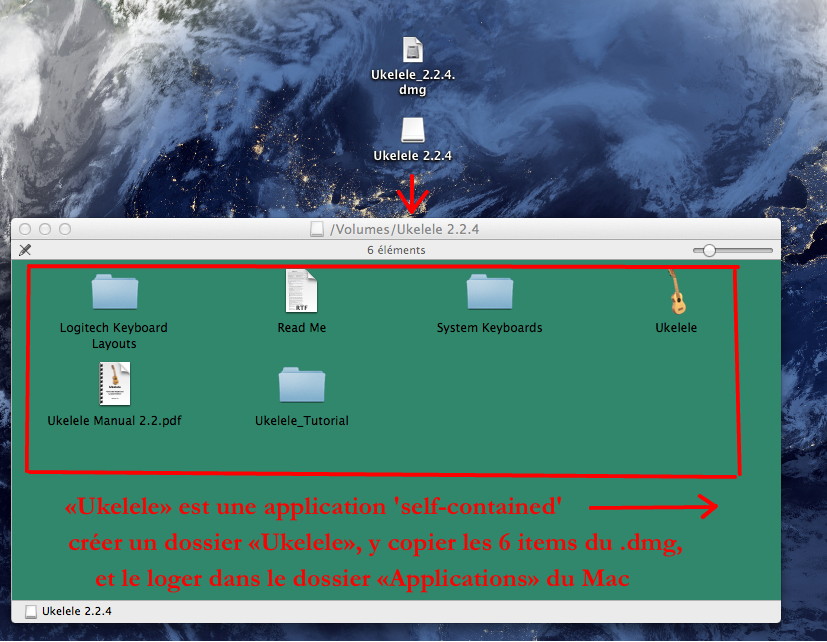Click the "System Keyboards" folder name

point(489,328)
